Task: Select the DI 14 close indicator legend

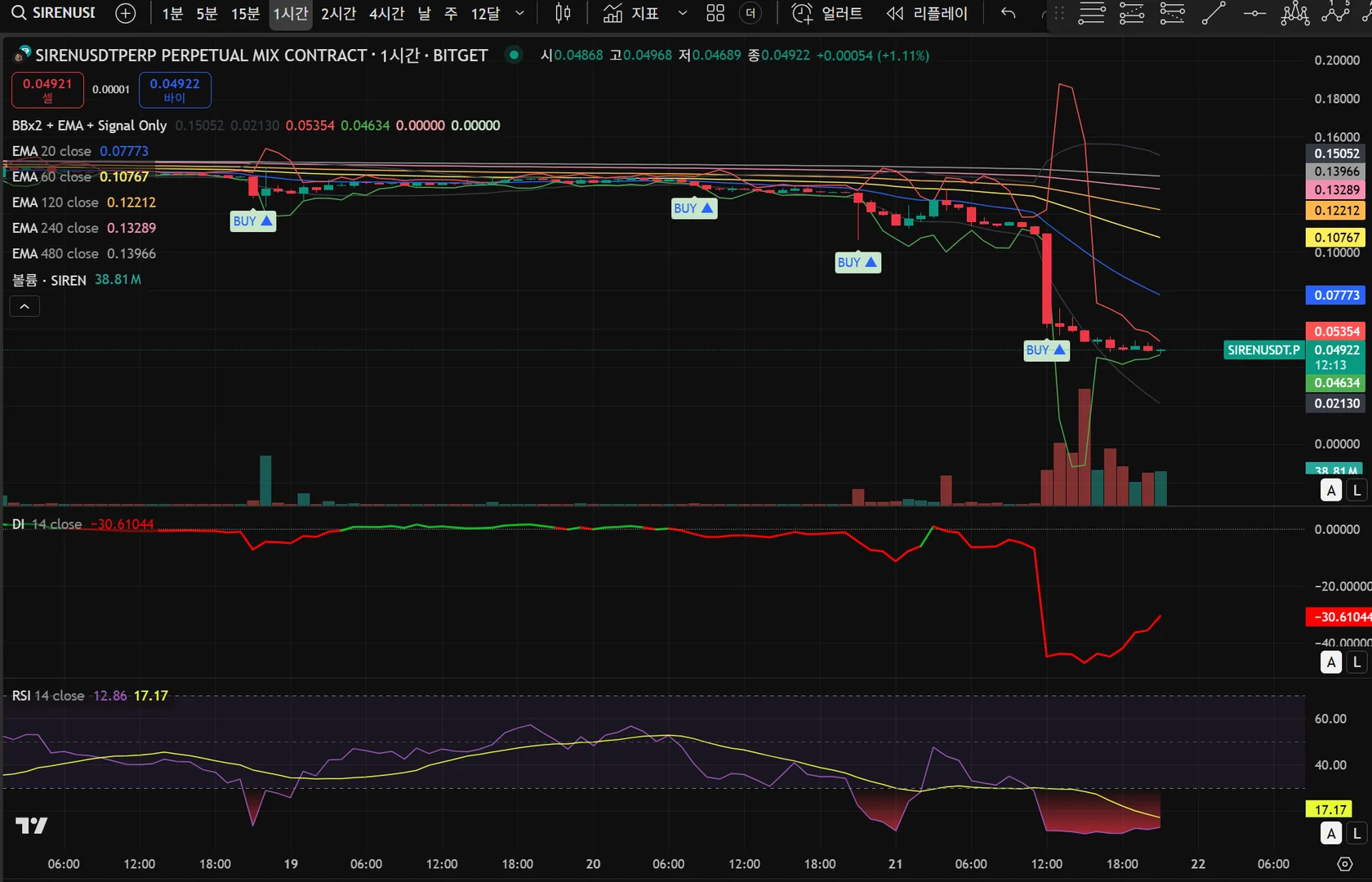Action: pyautogui.click(x=47, y=524)
